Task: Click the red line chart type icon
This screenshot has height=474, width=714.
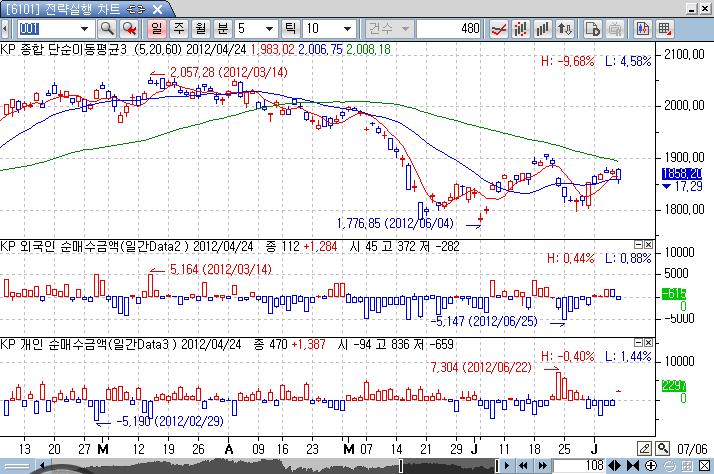Action: coord(499,29)
